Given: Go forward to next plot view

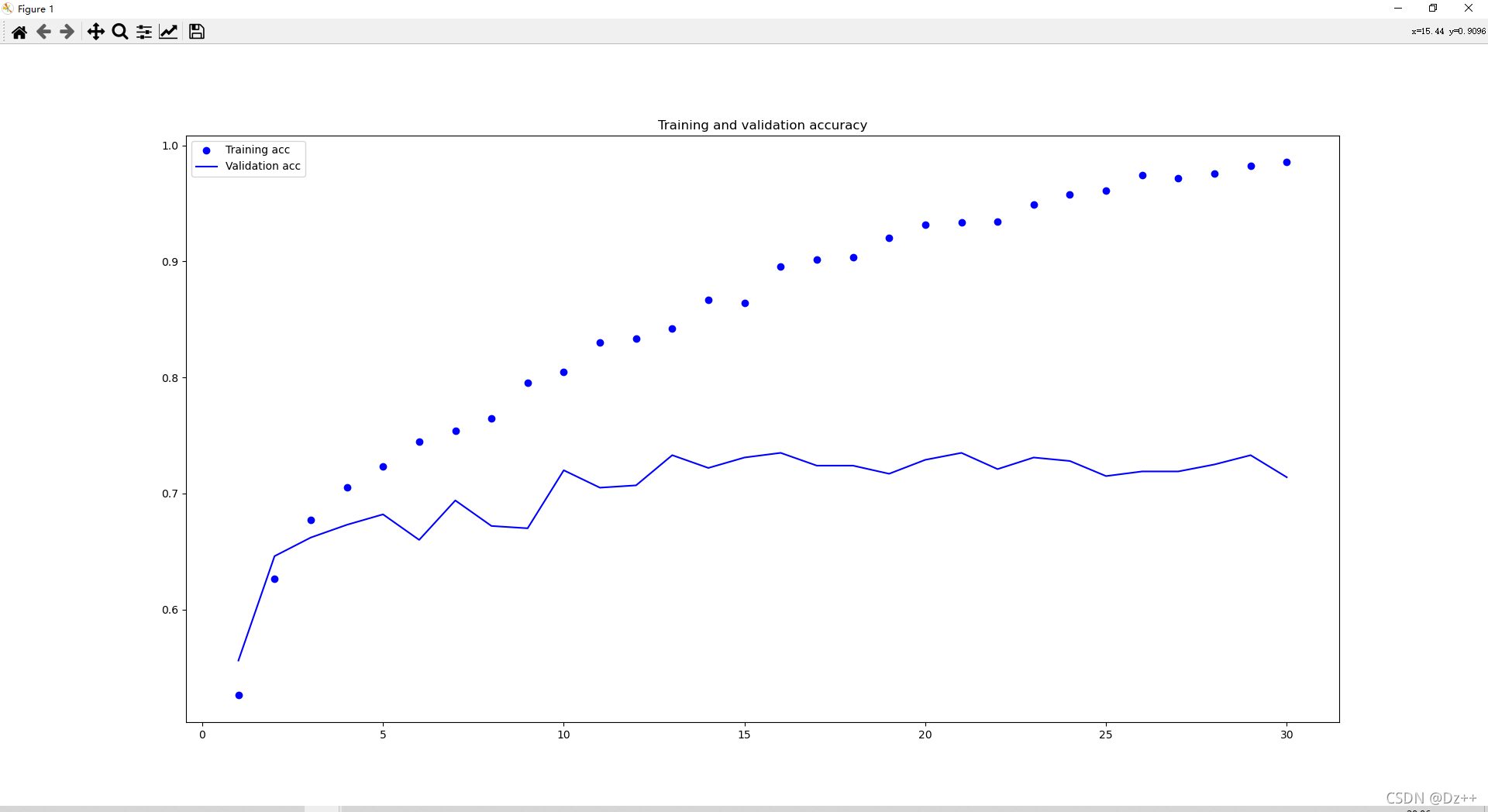Looking at the screenshot, I should (67, 32).
